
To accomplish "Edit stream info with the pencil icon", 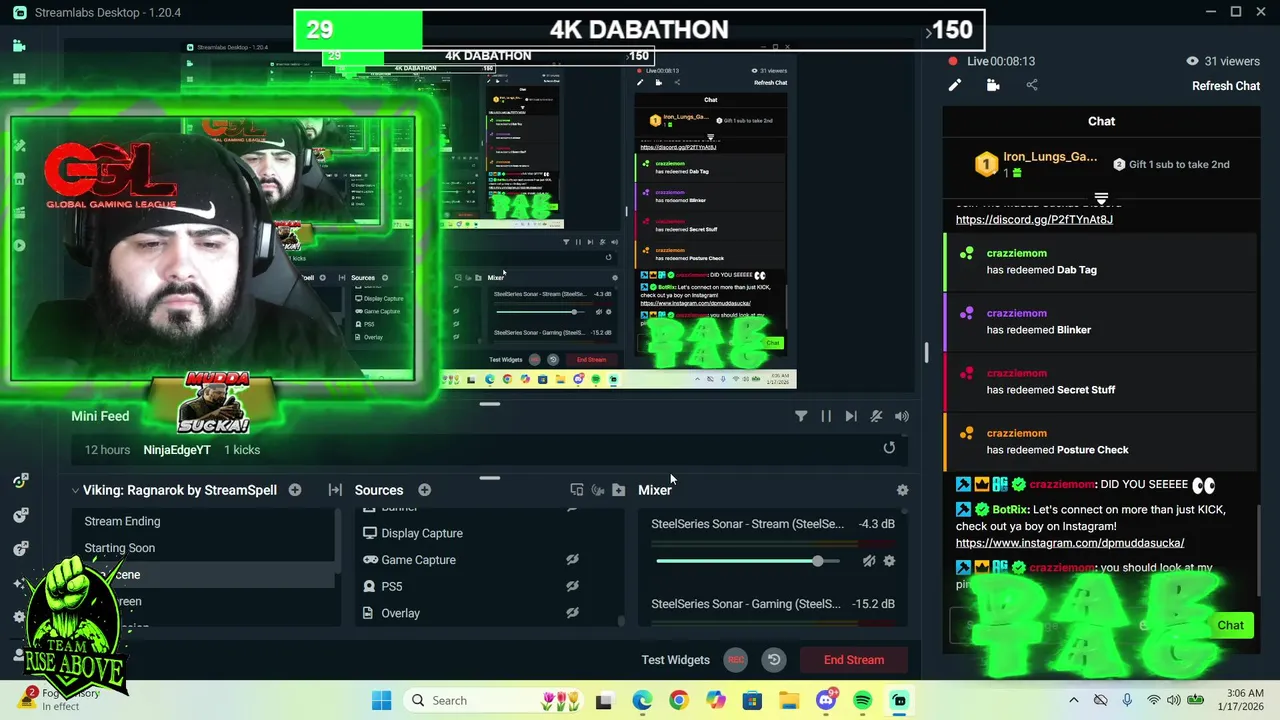I will [954, 85].
